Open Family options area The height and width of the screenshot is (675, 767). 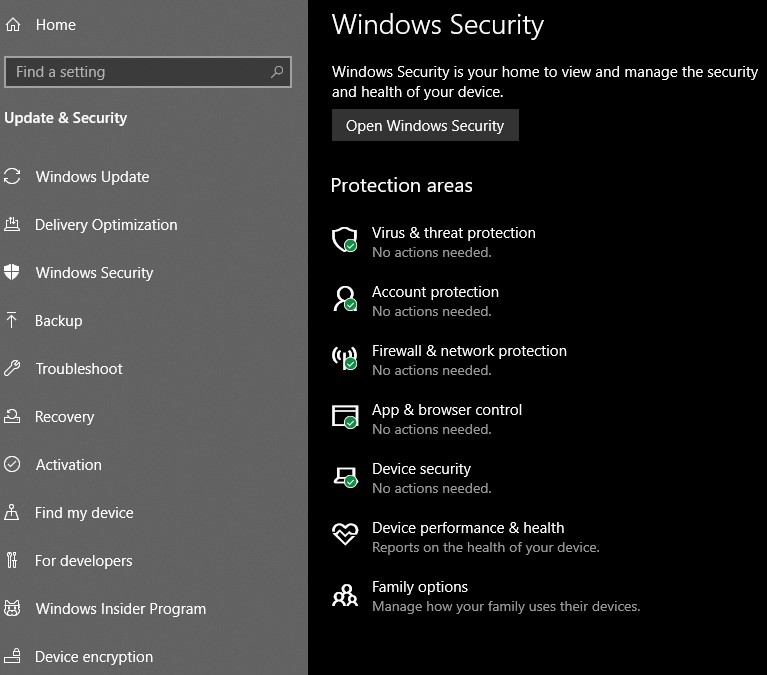tap(420, 587)
